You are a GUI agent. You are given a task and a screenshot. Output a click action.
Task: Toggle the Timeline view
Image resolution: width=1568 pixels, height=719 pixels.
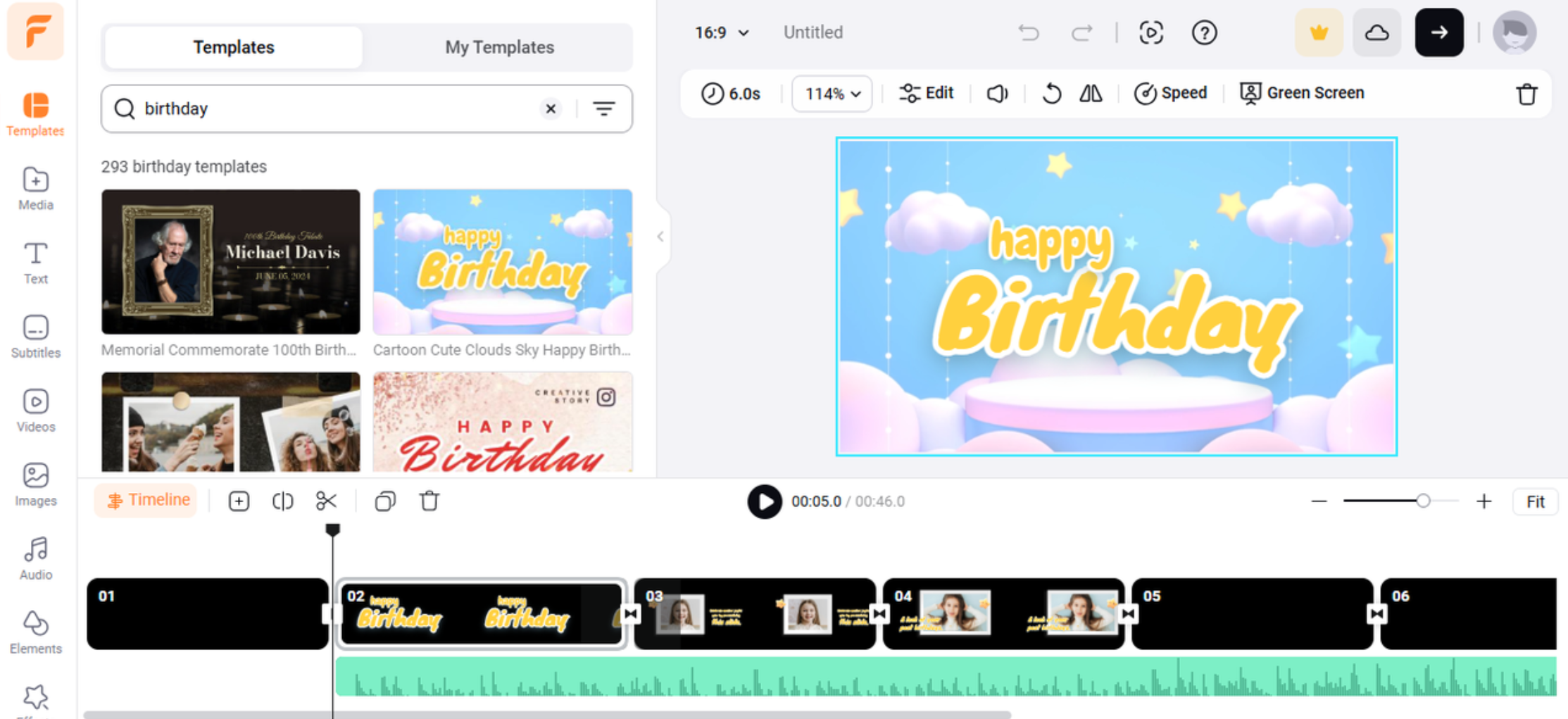(146, 500)
